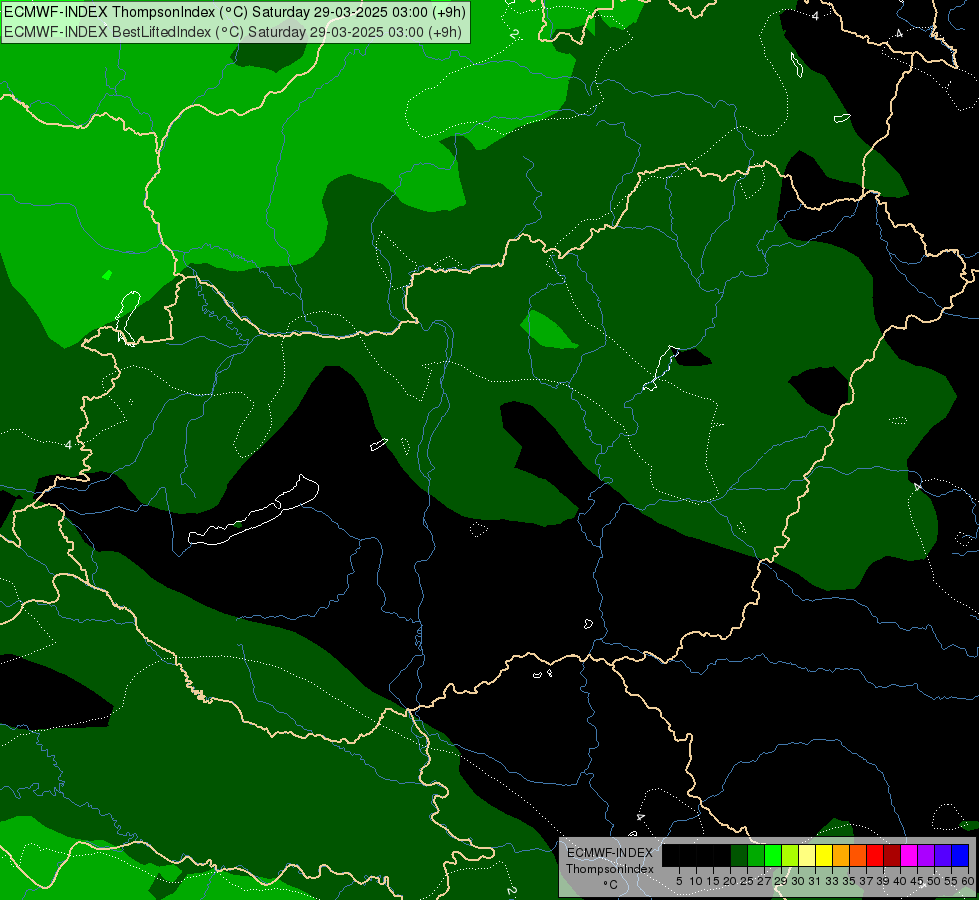The height and width of the screenshot is (900, 979).
Task: Click the legend tick value '40'
Action: 900,881
